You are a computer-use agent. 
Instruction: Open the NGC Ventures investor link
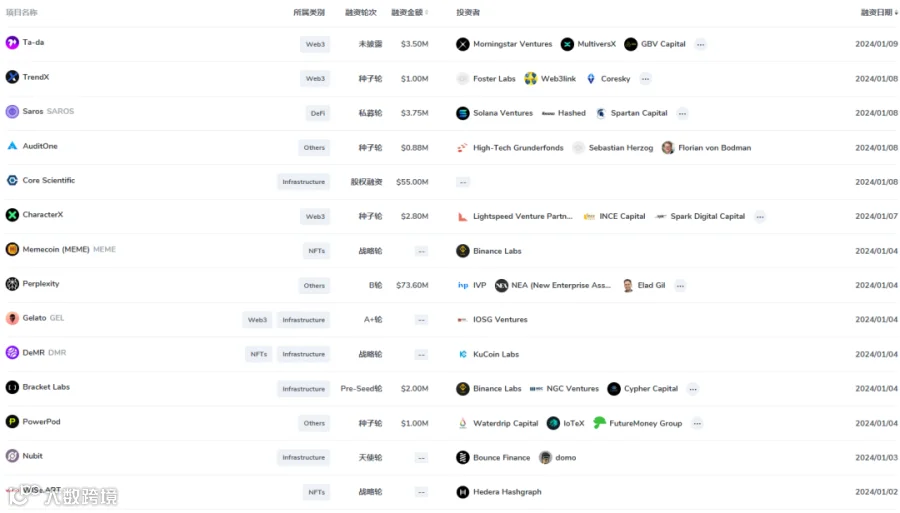point(572,389)
